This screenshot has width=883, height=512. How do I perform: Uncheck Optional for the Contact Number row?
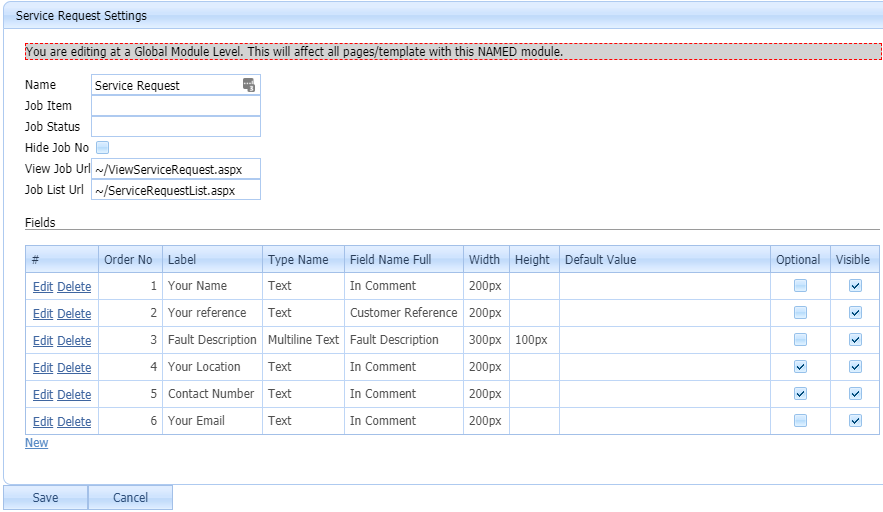800,394
